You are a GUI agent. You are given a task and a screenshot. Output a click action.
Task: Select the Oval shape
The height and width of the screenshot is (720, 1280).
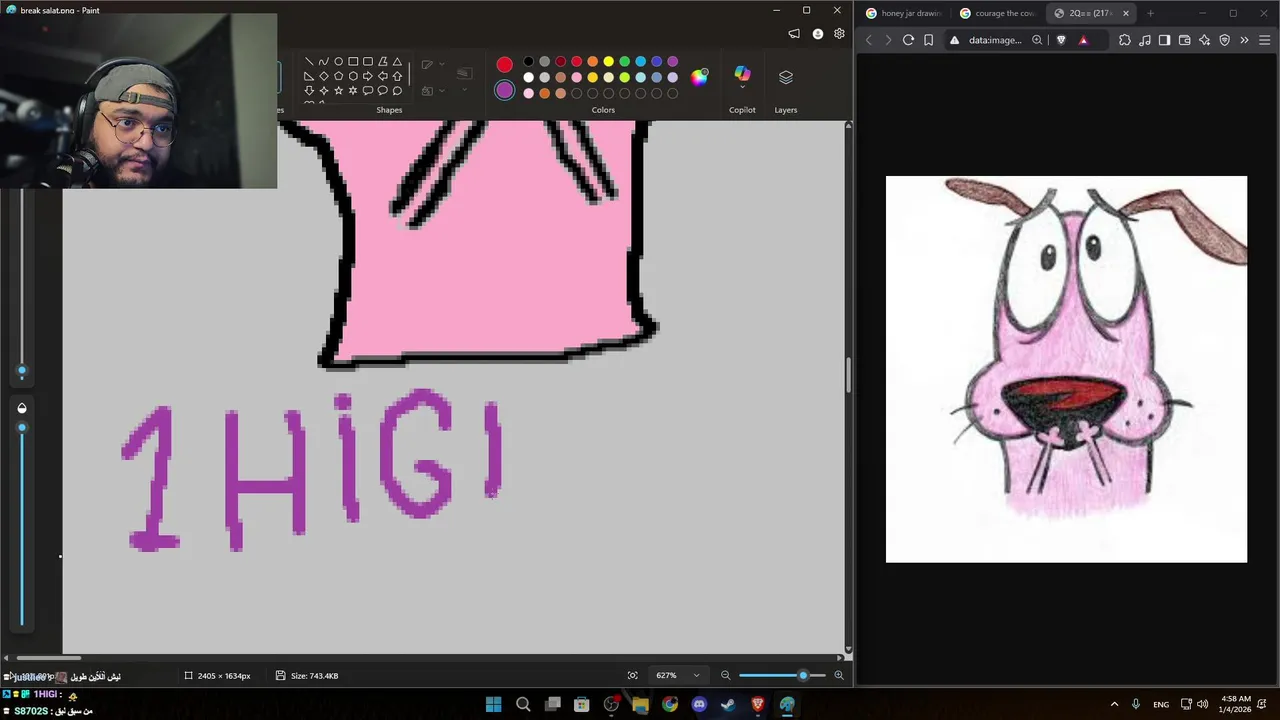pos(338,61)
